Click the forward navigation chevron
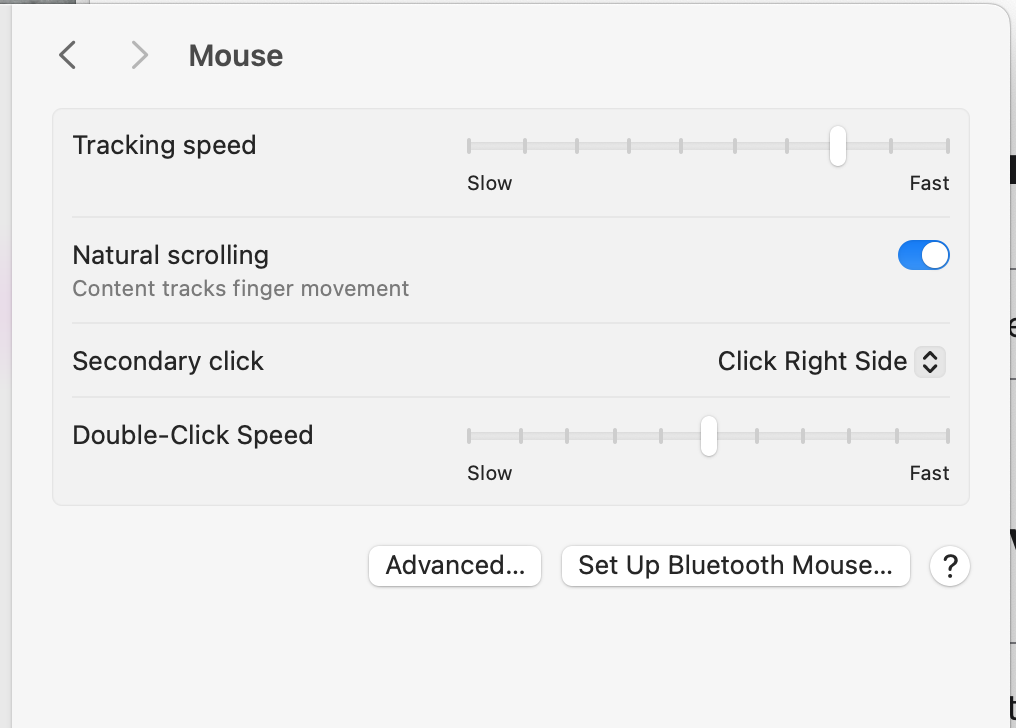 (x=139, y=55)
